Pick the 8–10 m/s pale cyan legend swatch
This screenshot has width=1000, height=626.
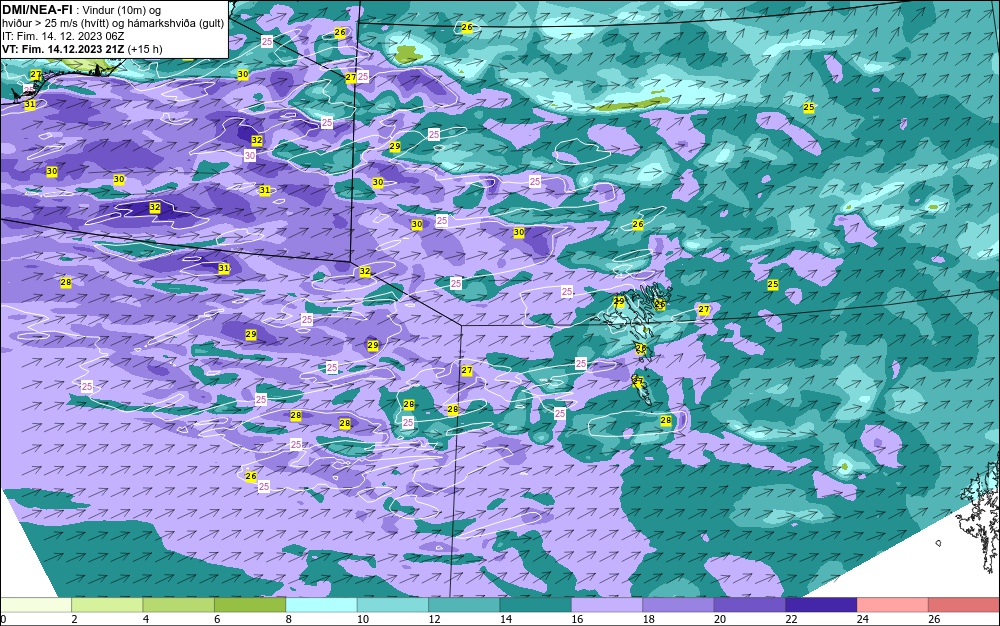pos(321,605)
